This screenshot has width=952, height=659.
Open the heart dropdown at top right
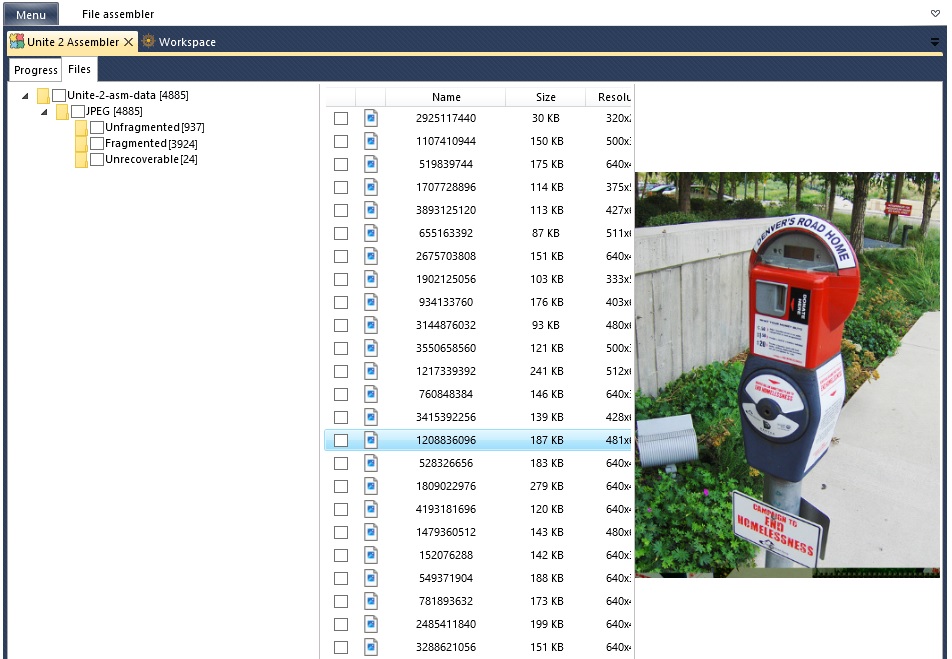[x=935, y=13]
